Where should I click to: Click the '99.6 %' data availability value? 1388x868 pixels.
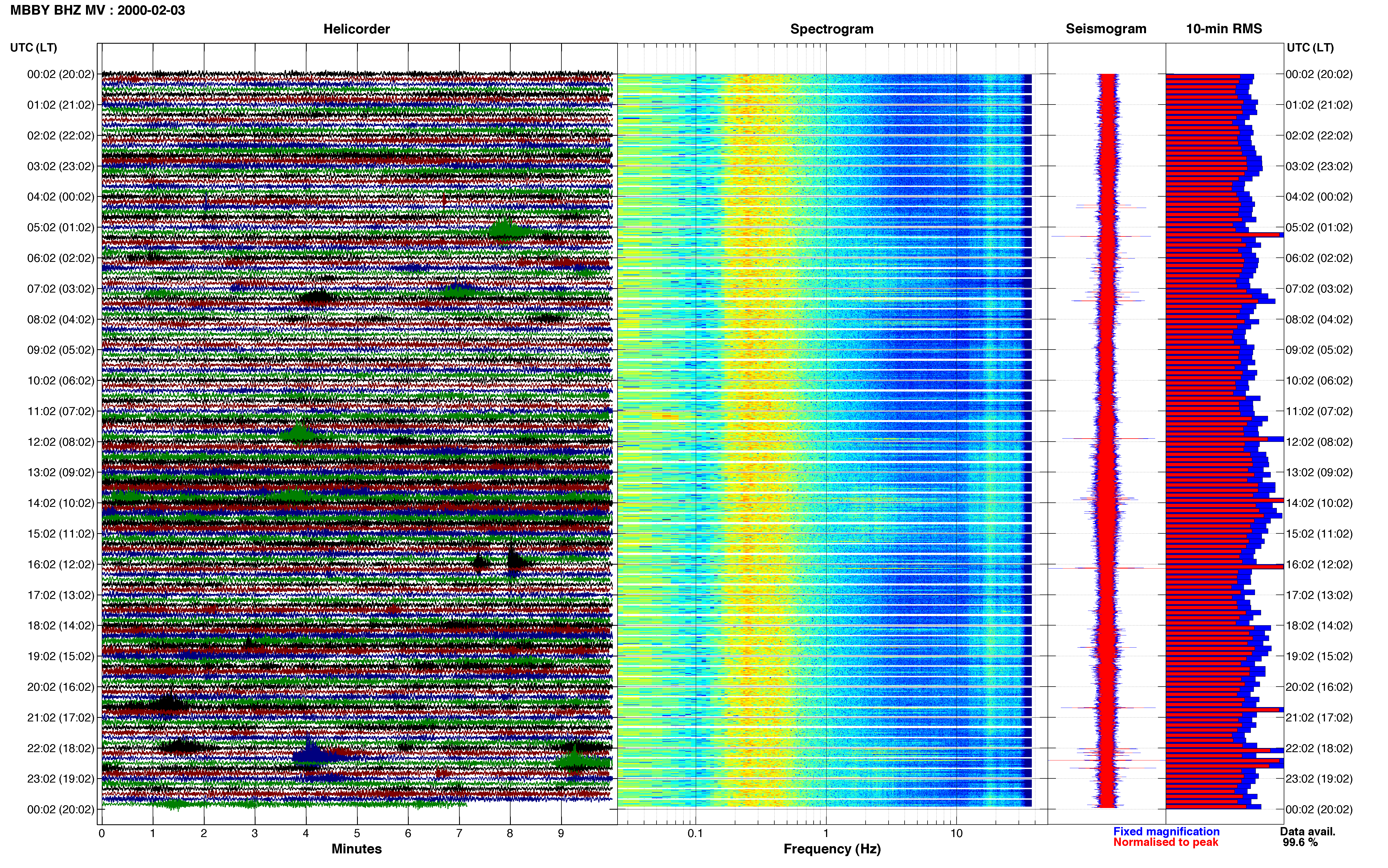tap(1300, 842)
